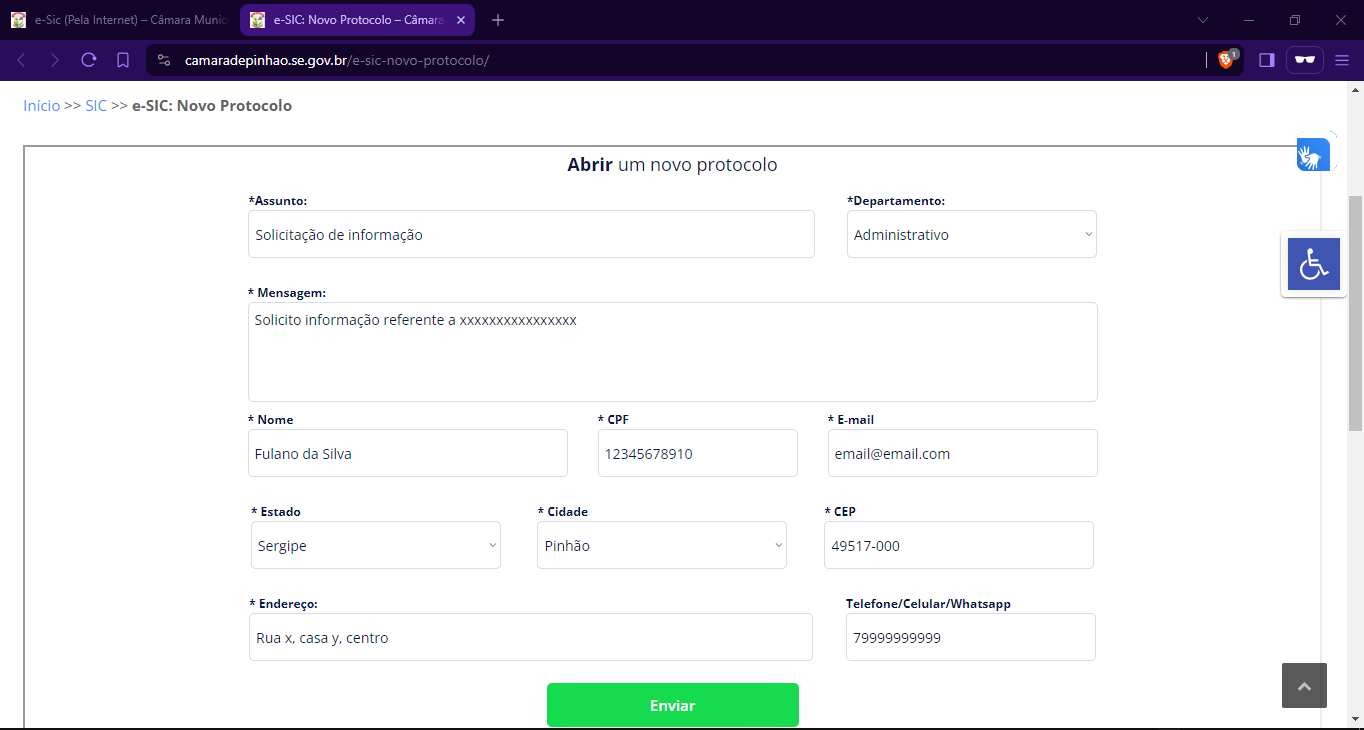
Task: Reload the page with refresh icon
Action: click(x=89, y=60)
